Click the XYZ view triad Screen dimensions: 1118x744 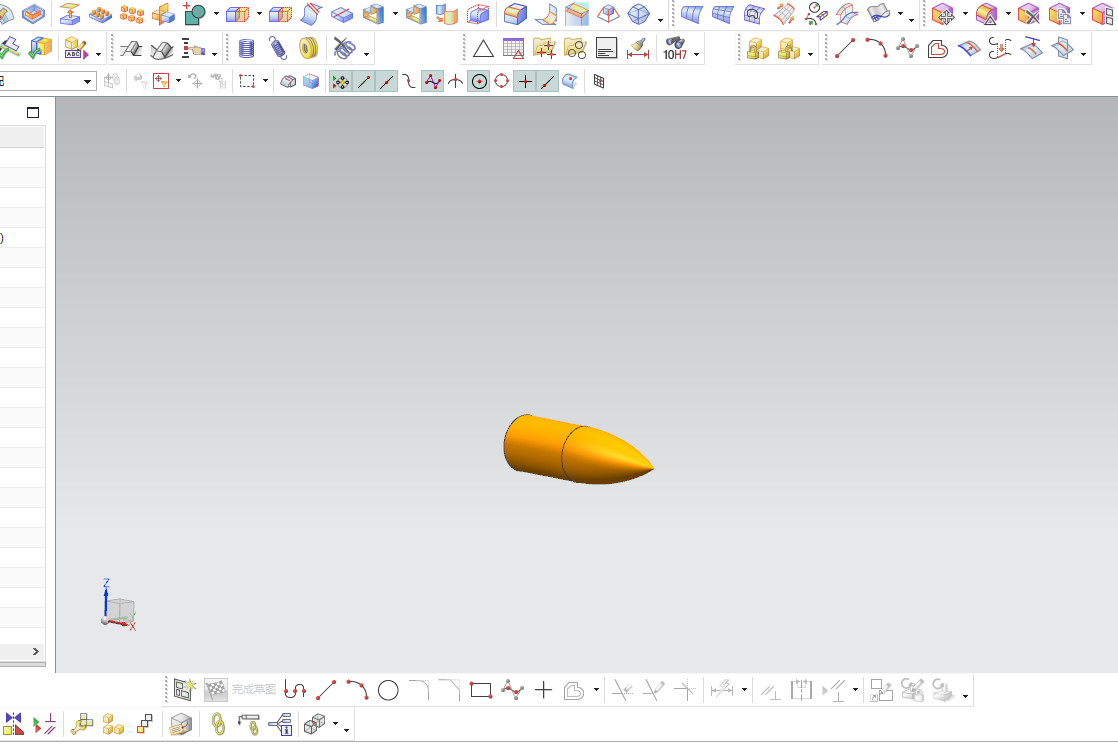[x=119, y=606]
